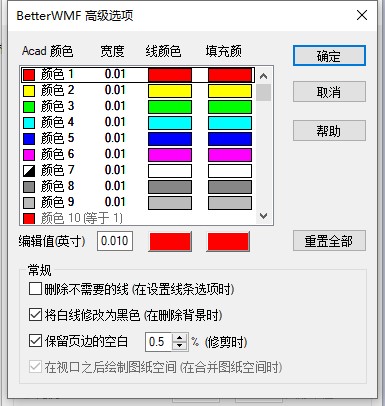Click the color list scrollbar thumb
The width and height of the screenshot is (385, 406).
point(263,92)
